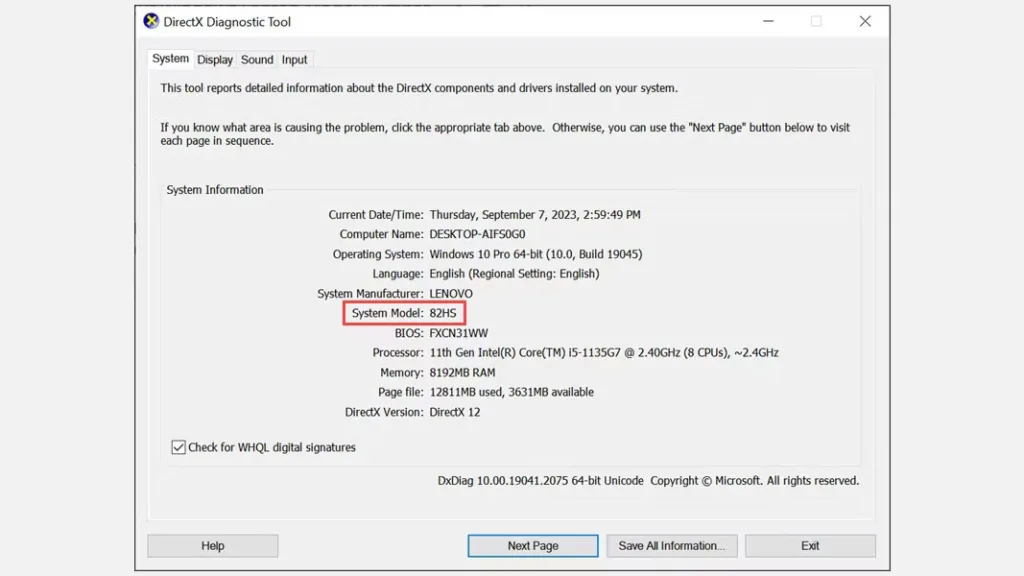Click the 11th Gen Intel processor value

(x=604, y=353)
